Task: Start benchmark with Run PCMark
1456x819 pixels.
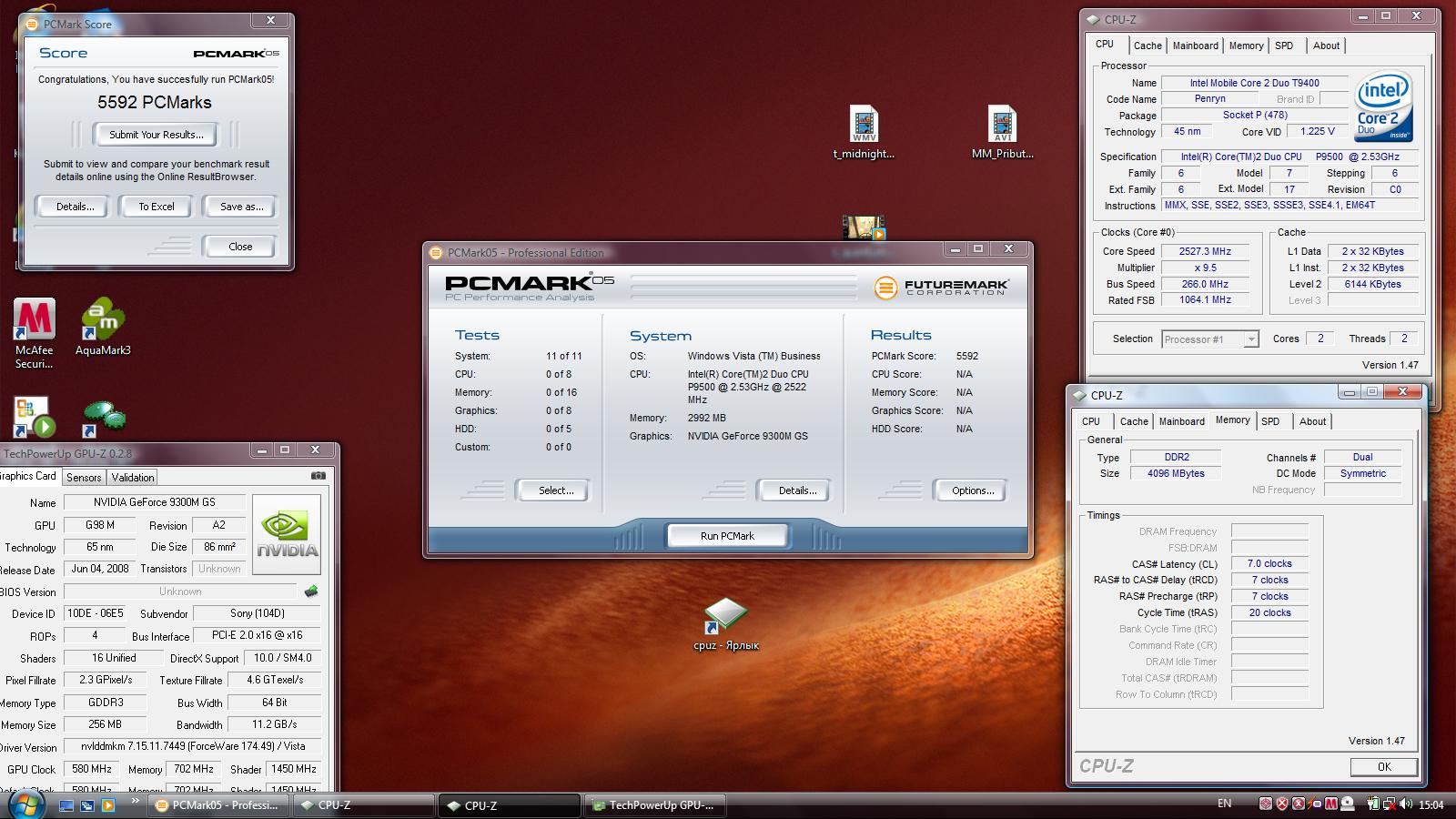Action: (x=727, y=536)
